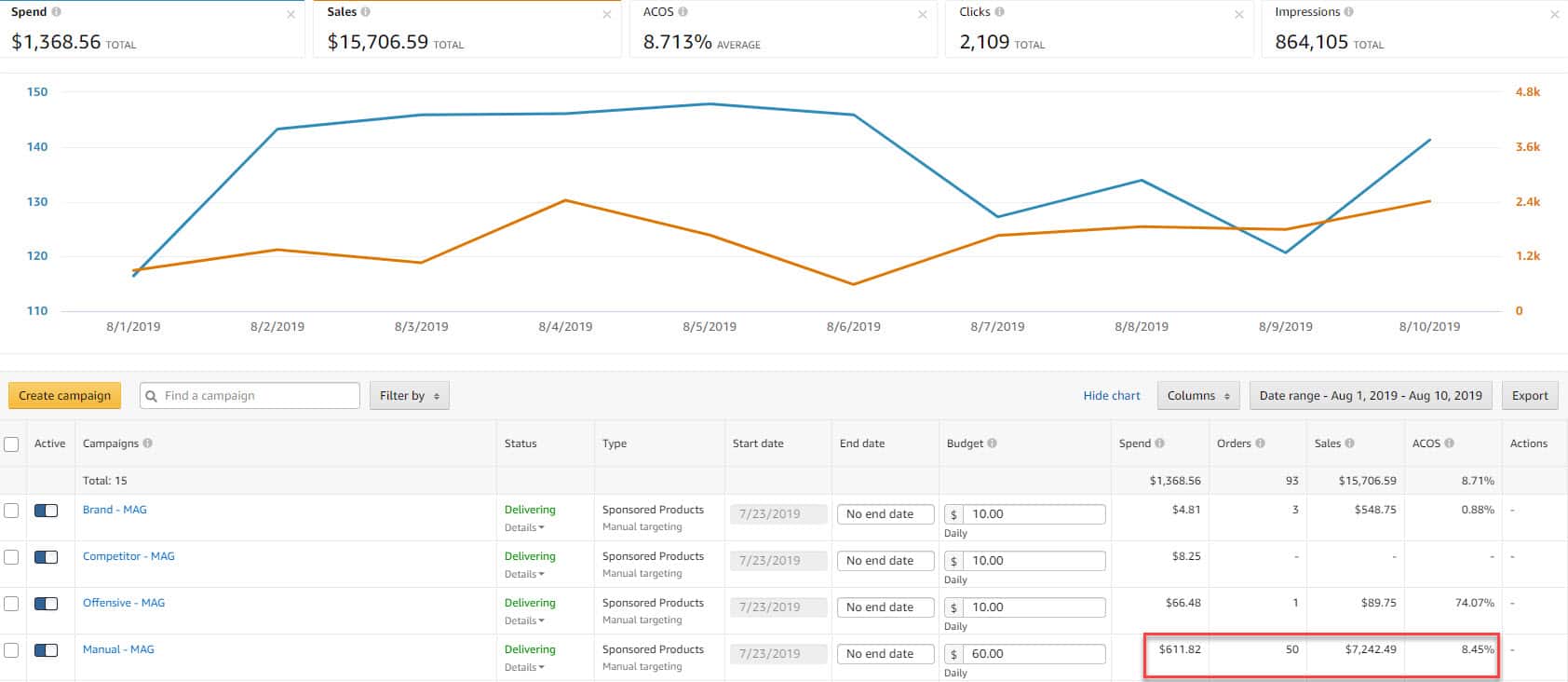Toggle active switch for Competitor - MAG
The height and width of the screenshot is (682, 1568).
pyautogui.click(x=46, y=557)
